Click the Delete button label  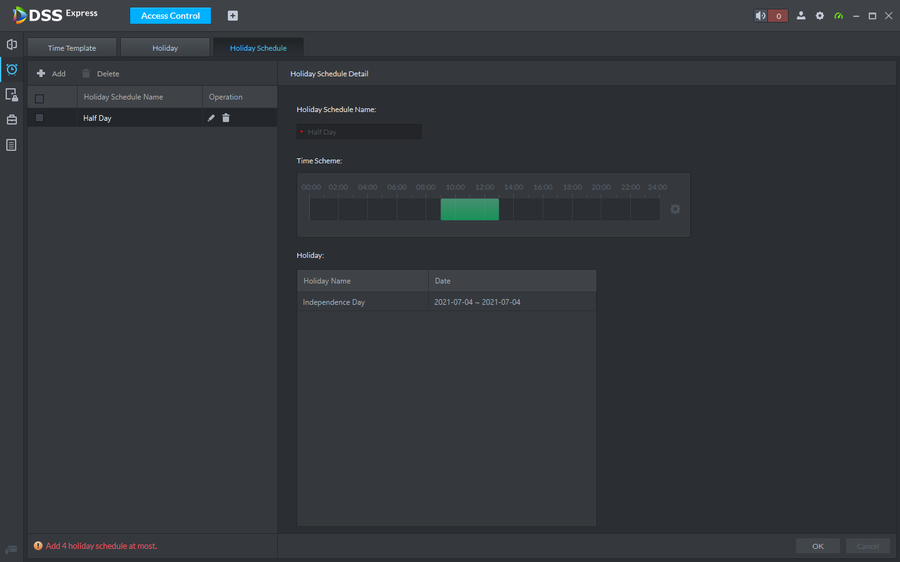[x=108, y=73]
